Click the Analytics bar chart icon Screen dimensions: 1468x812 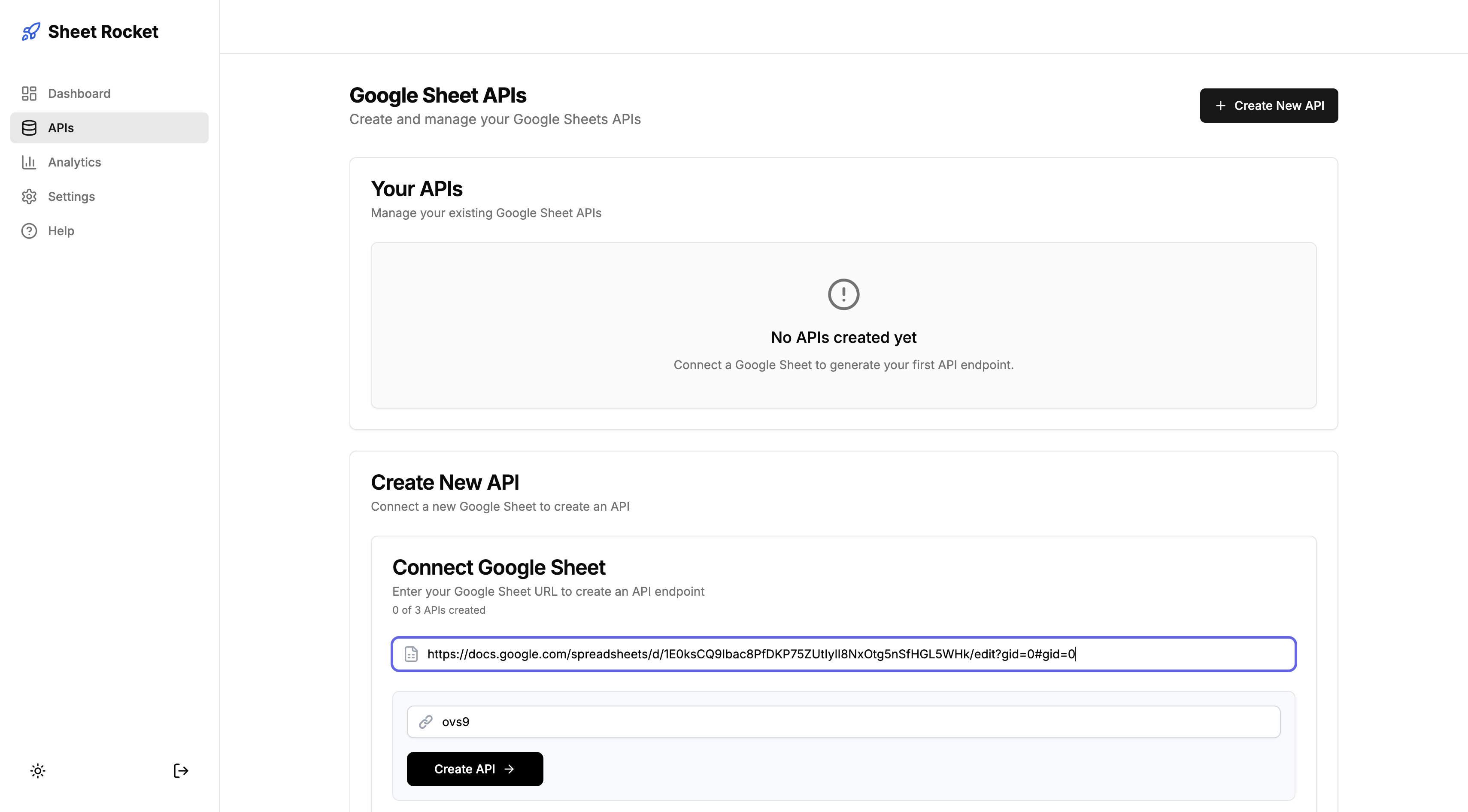(29, 162)
